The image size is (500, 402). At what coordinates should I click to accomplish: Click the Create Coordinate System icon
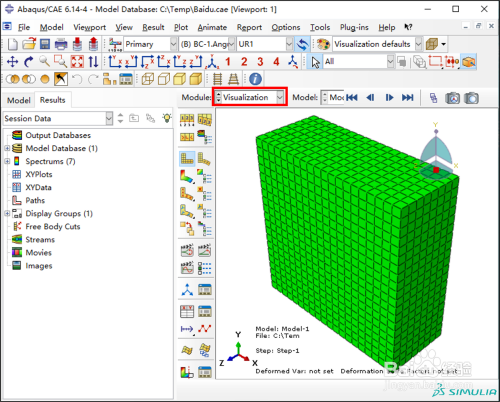coord(187,289)
